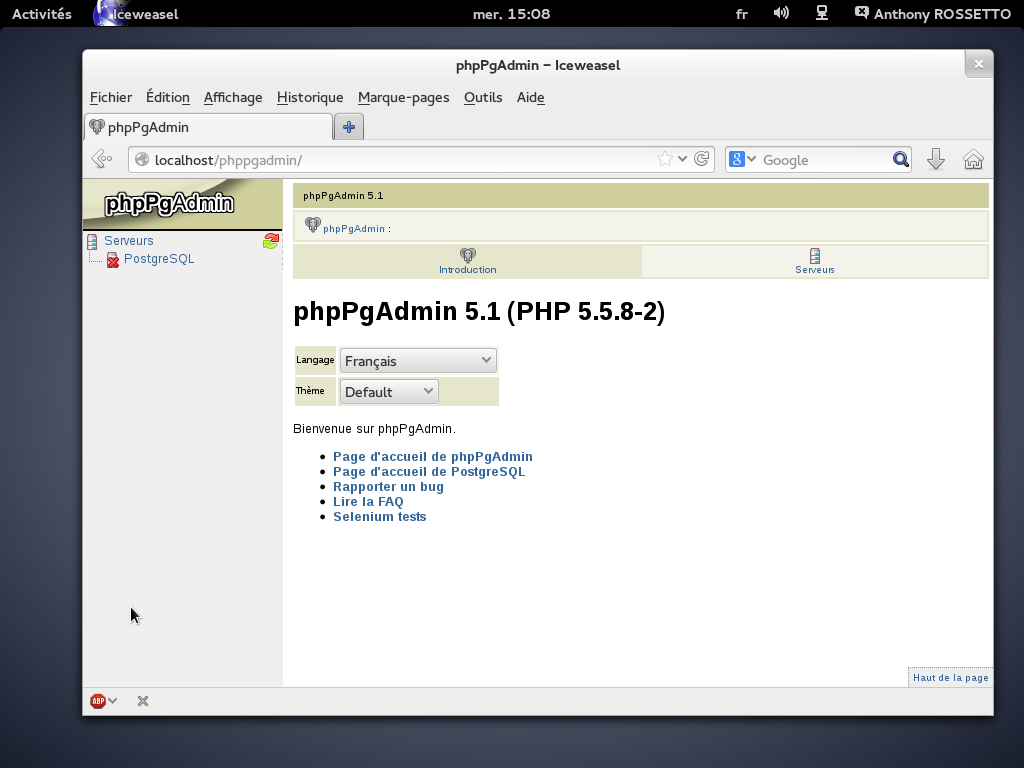Open the Langage dropdown showing Français
Viewport: 1024px width, 768px height.
(x=418, y=360)
